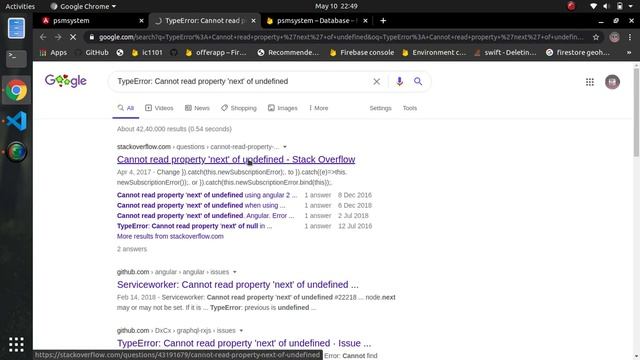Open the More search filters menu

(318, 108)
